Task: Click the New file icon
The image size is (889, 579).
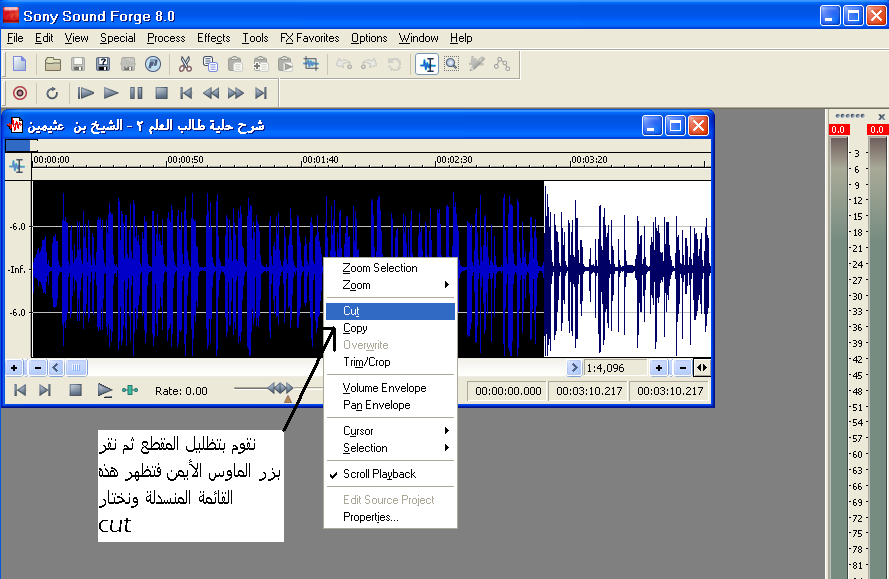Action: [20, 64]
